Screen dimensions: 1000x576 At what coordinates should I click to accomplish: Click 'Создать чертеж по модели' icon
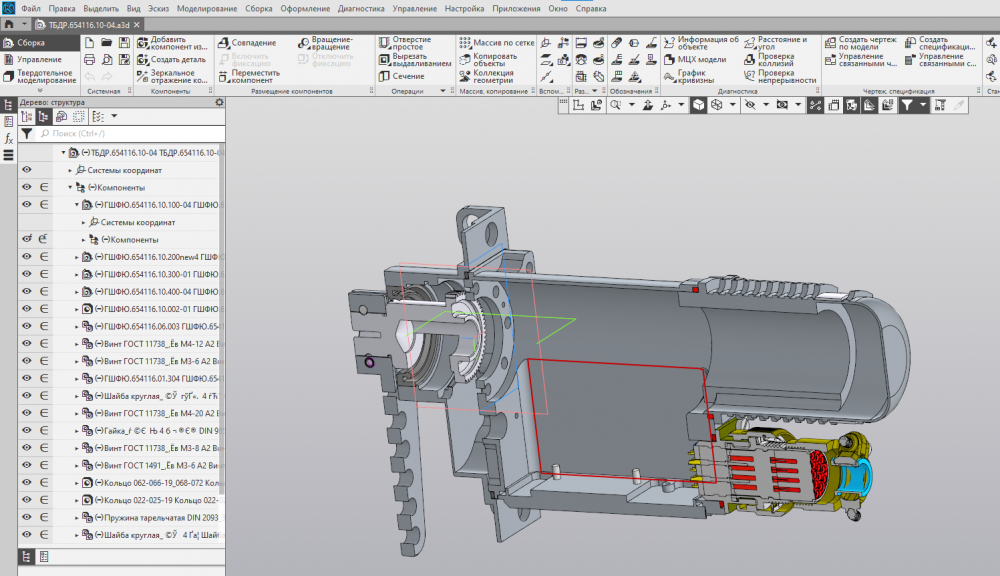pos(830,42)
